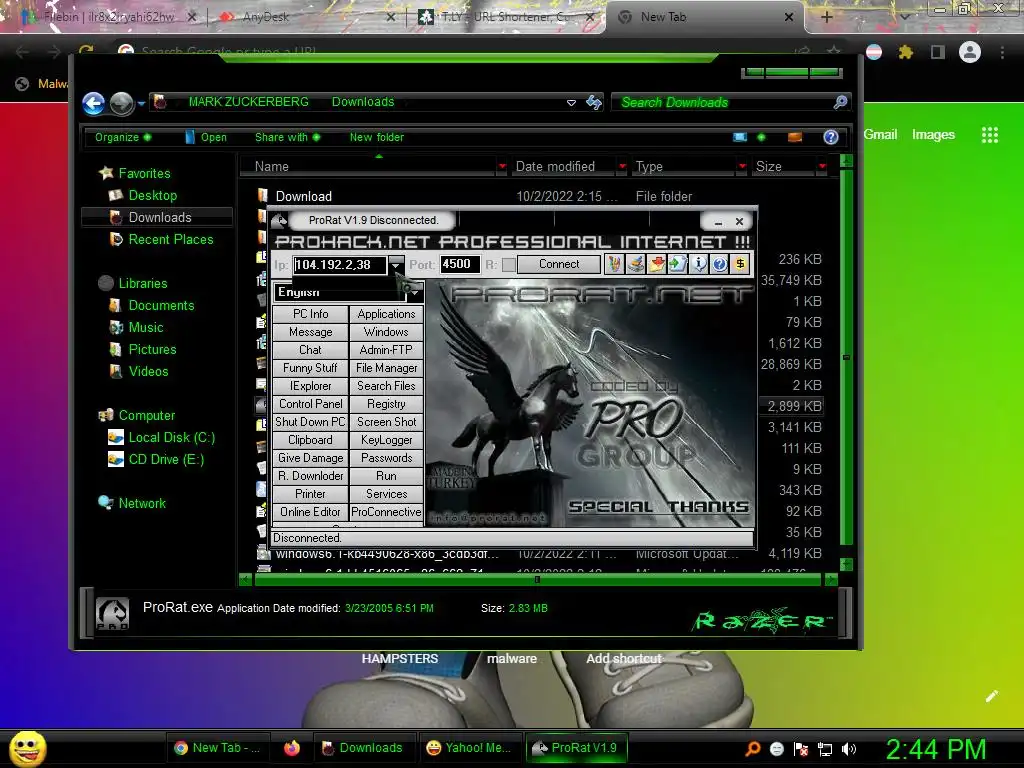This screenshot has height=768, width=1024.
Task: Open the Start menu smiley button
Action: 27,748
